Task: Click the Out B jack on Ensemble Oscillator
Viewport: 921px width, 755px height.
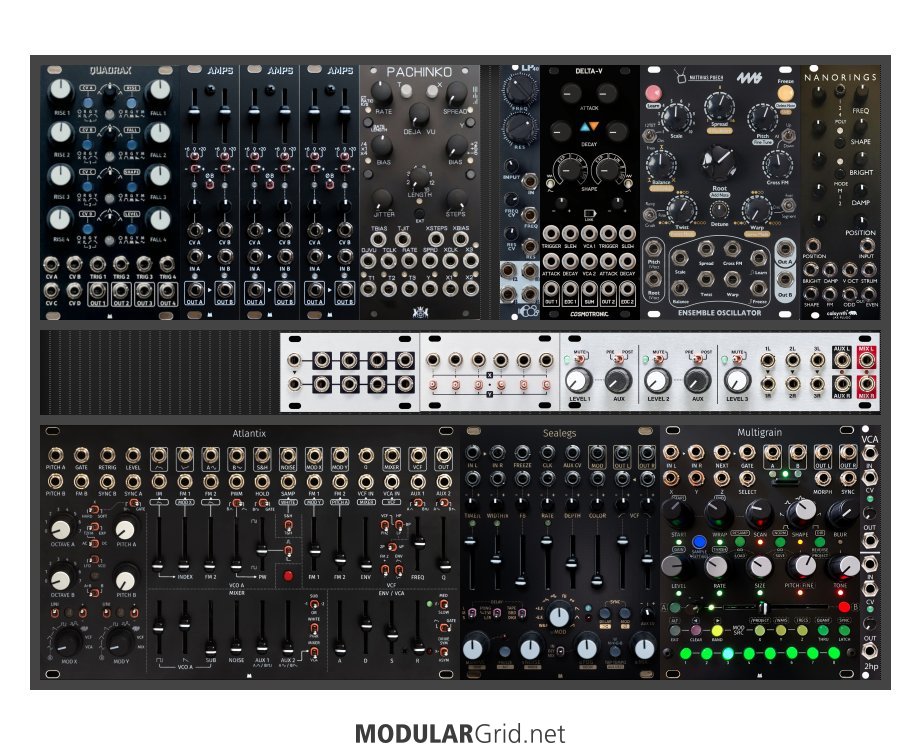Action: coord(785,280)
